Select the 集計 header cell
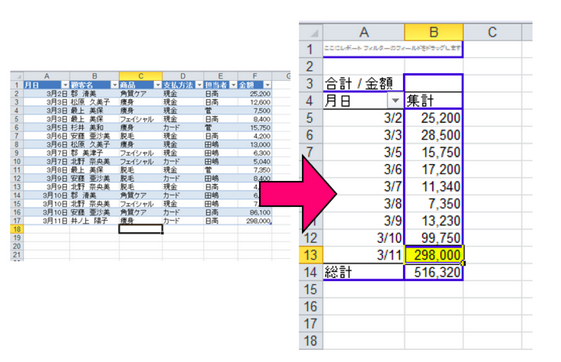This screenshot has width=561, height=362. pyautogui.click(x=434, y=101)
